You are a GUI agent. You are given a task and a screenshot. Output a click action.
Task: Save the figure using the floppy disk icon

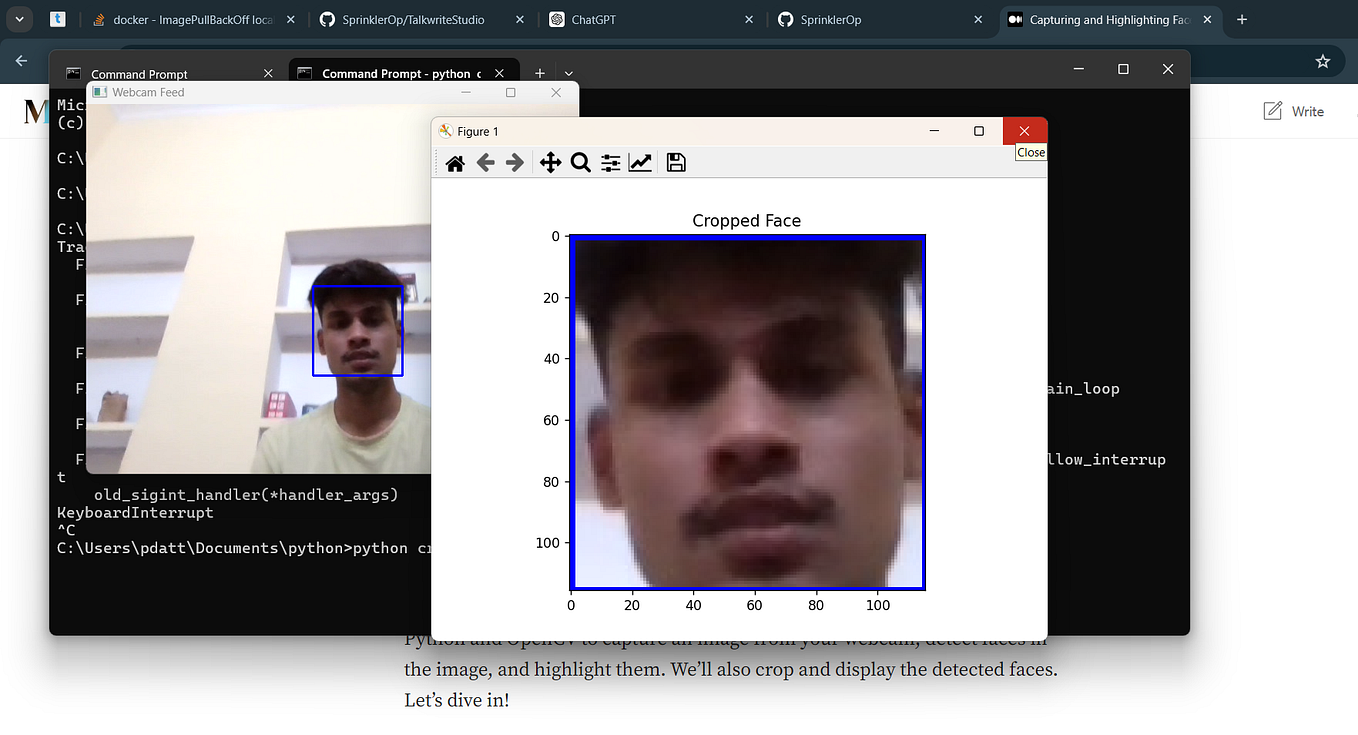[x=676, y=162]
